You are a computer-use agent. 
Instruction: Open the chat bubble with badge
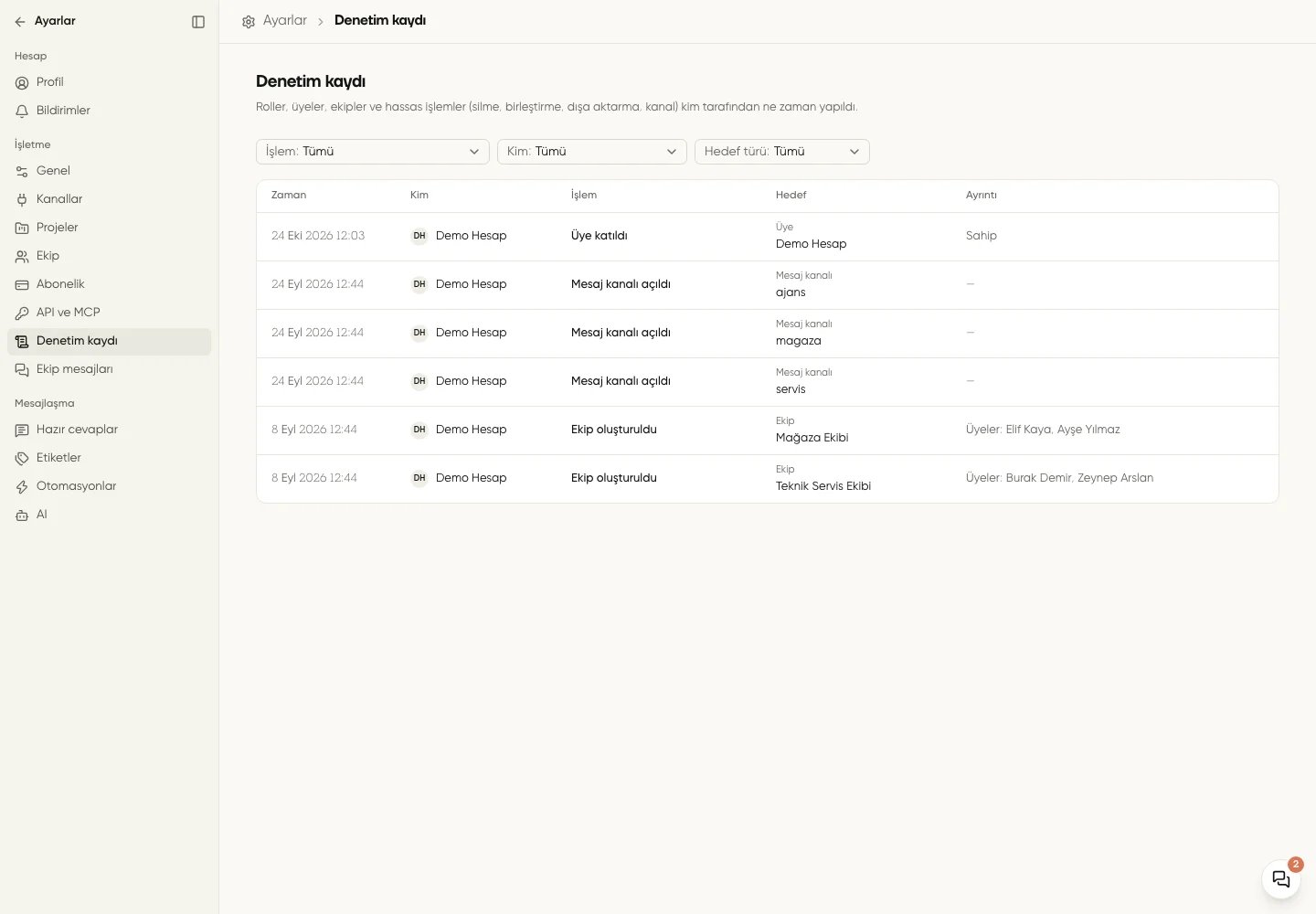point(1281,879)
